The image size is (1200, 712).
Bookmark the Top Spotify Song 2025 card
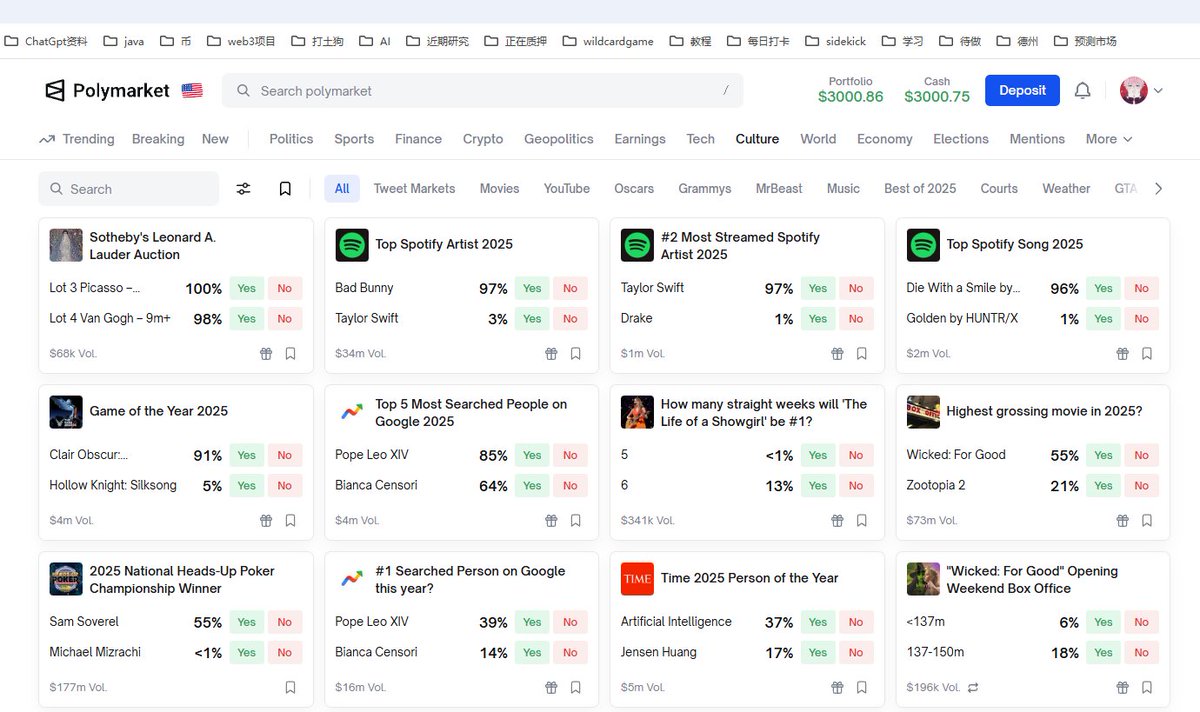click(x=1147, y=354)
